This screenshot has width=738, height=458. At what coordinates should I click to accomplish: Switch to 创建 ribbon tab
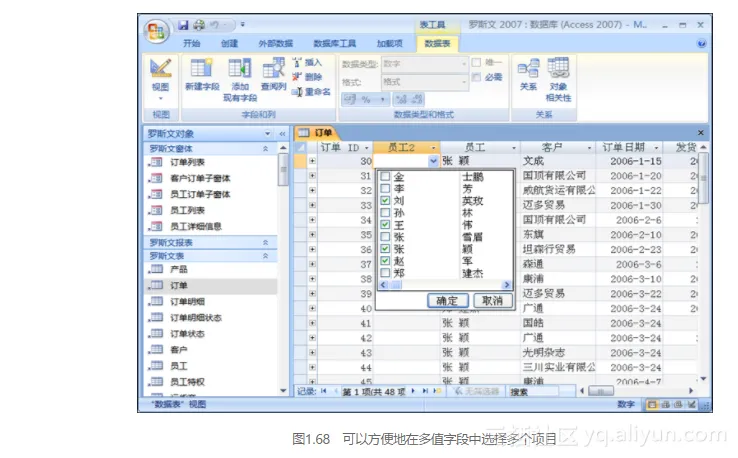229,43
